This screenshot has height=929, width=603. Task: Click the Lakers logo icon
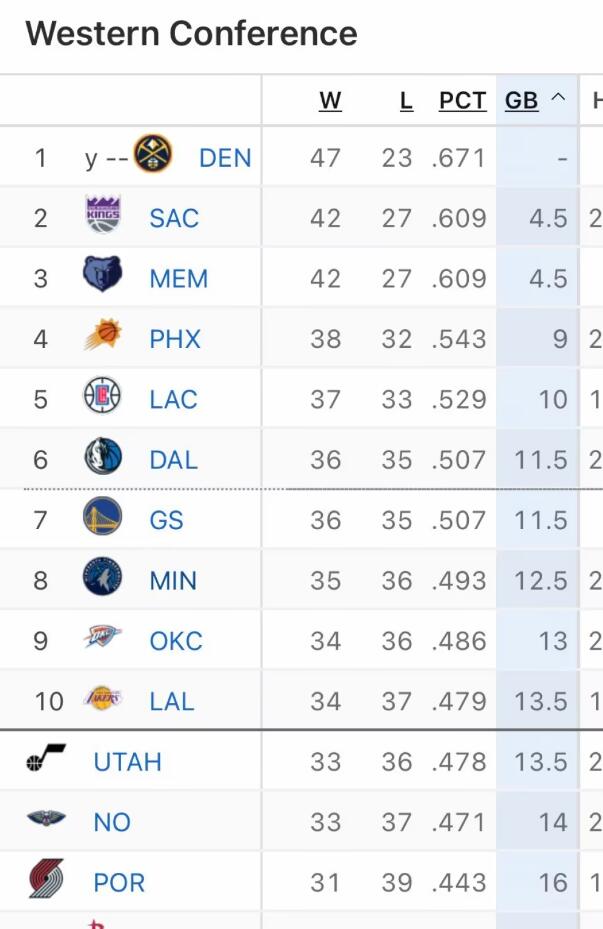103,699
